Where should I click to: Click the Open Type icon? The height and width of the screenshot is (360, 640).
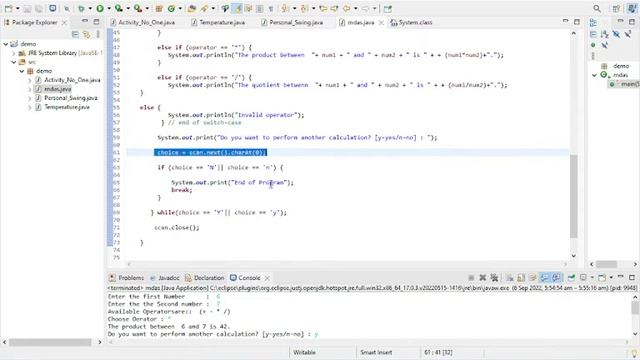point(191,9)
